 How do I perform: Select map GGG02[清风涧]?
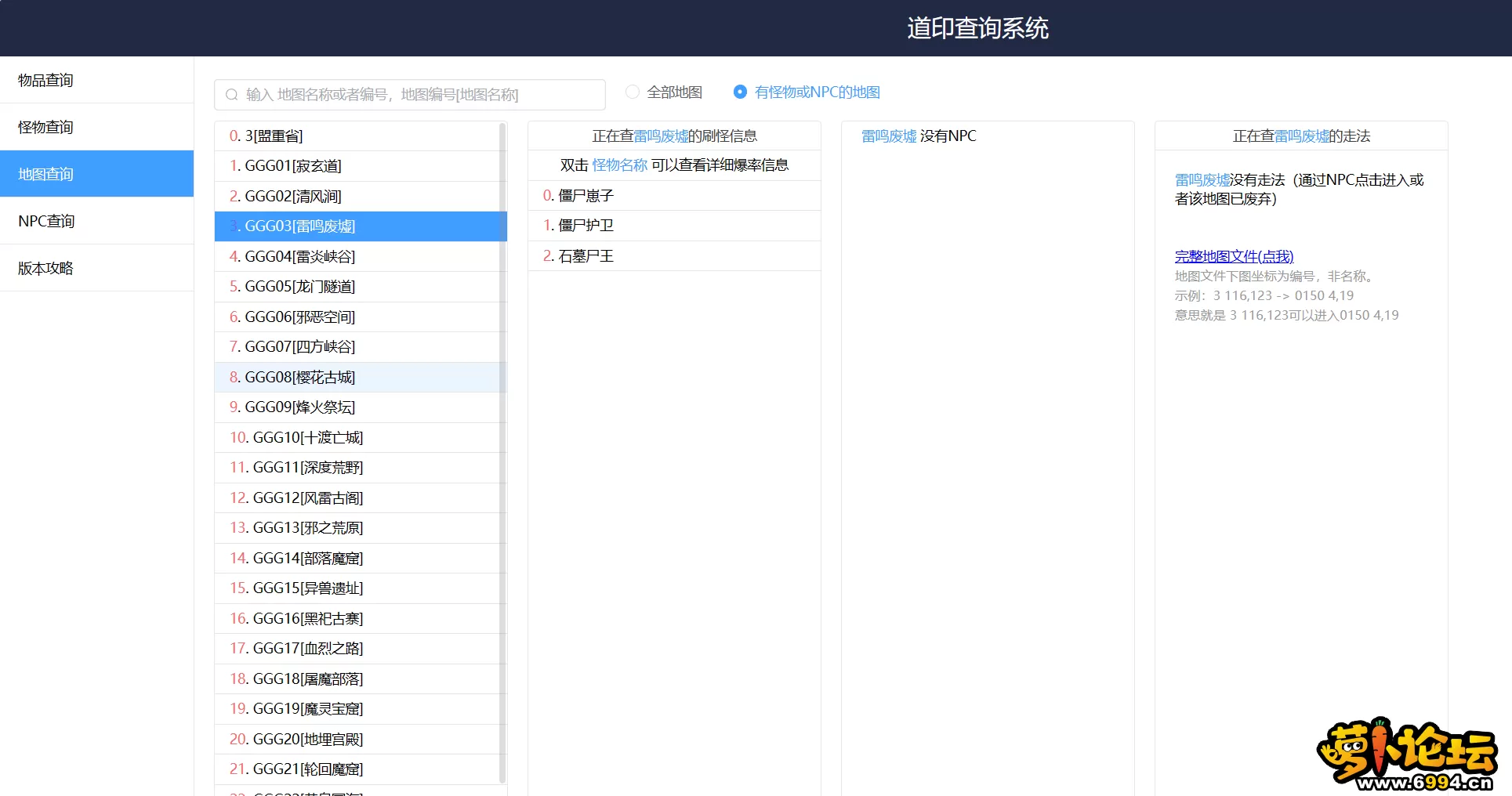tap(361, 197)
